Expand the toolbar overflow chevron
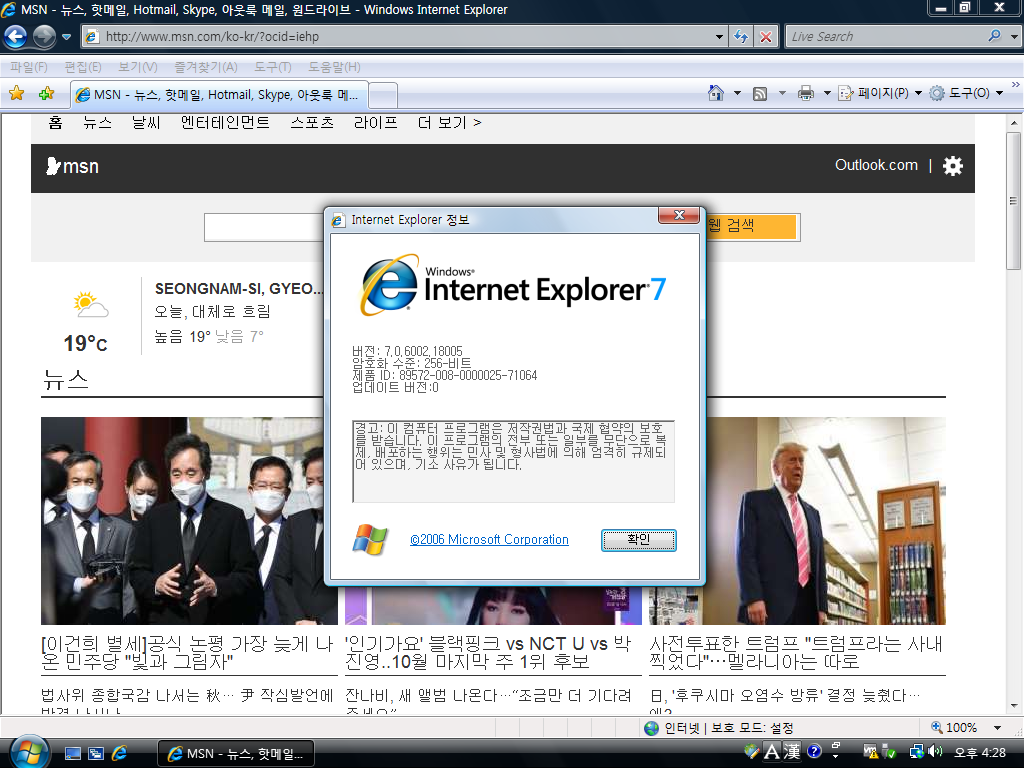1024x768 pixels. click(x=1016, y=85)
